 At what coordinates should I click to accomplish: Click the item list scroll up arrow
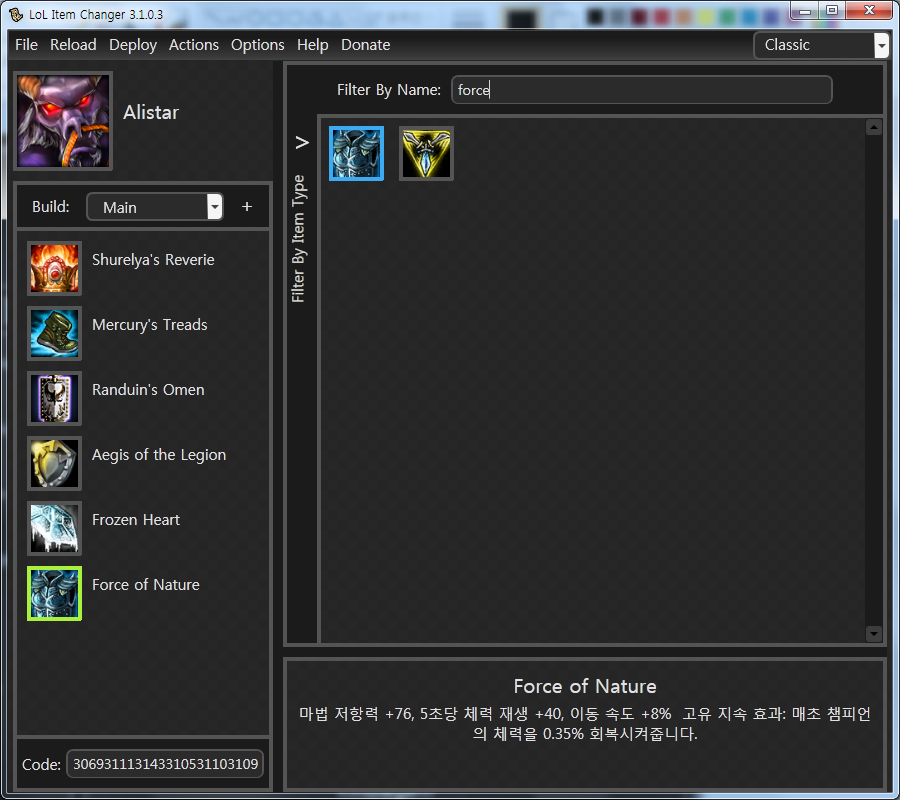point(874,127)
